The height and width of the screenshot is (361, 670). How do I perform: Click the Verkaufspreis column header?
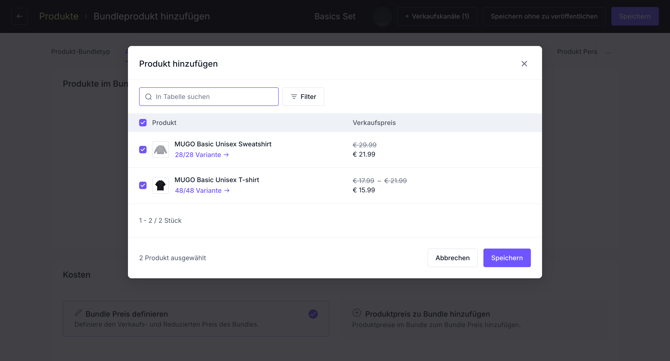click(374, 123)
